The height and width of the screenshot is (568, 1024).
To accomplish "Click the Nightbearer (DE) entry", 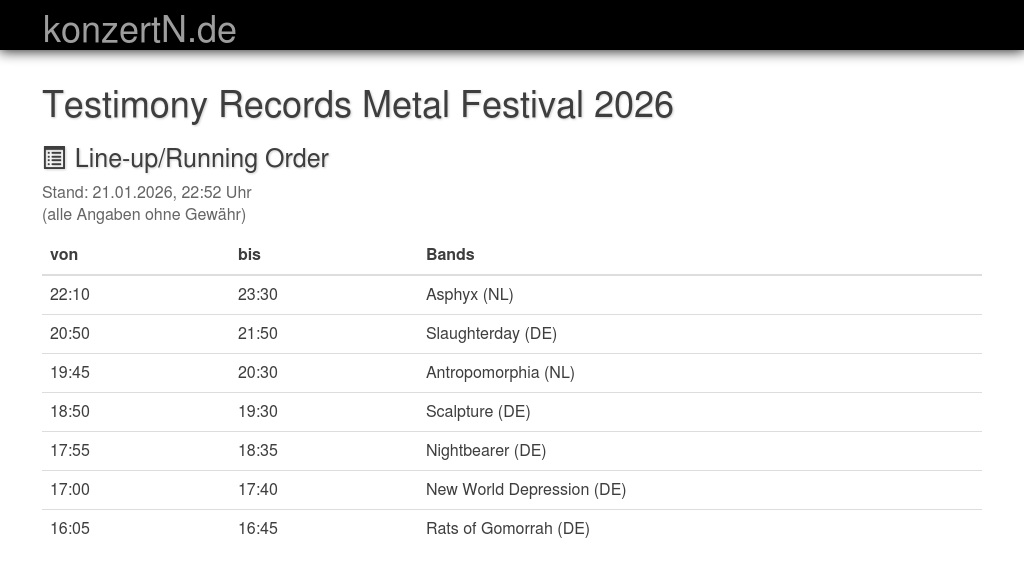I will click(x=486, y=450).
